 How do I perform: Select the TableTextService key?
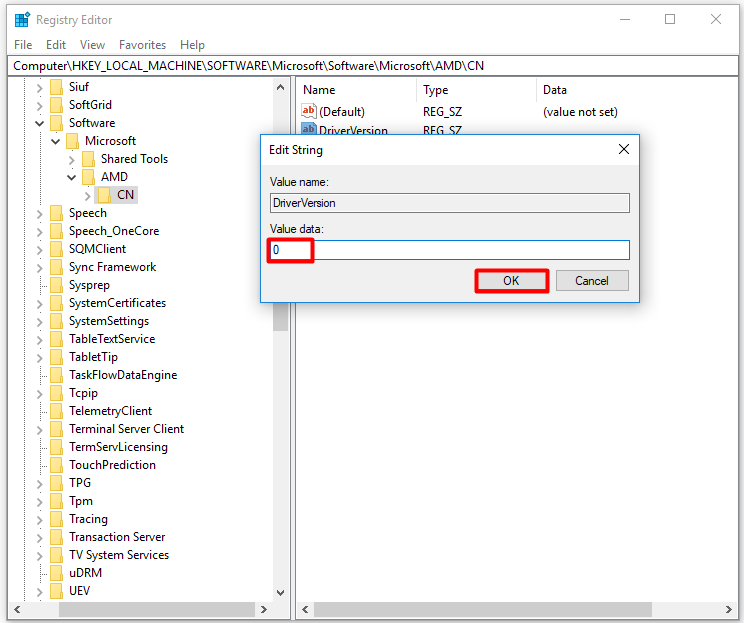(x=112, y=339)
